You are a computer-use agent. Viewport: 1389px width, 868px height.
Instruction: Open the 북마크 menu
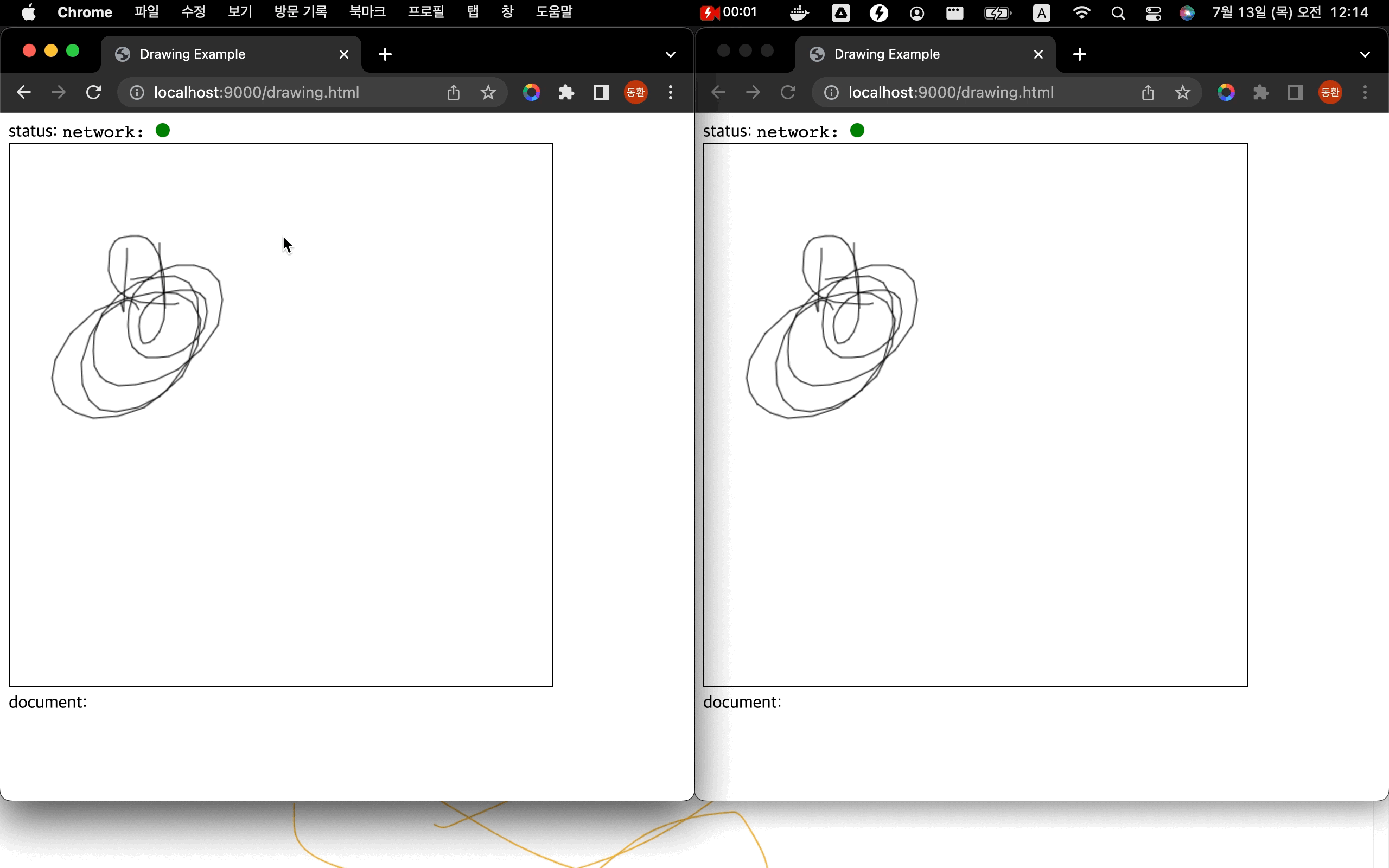367,12
